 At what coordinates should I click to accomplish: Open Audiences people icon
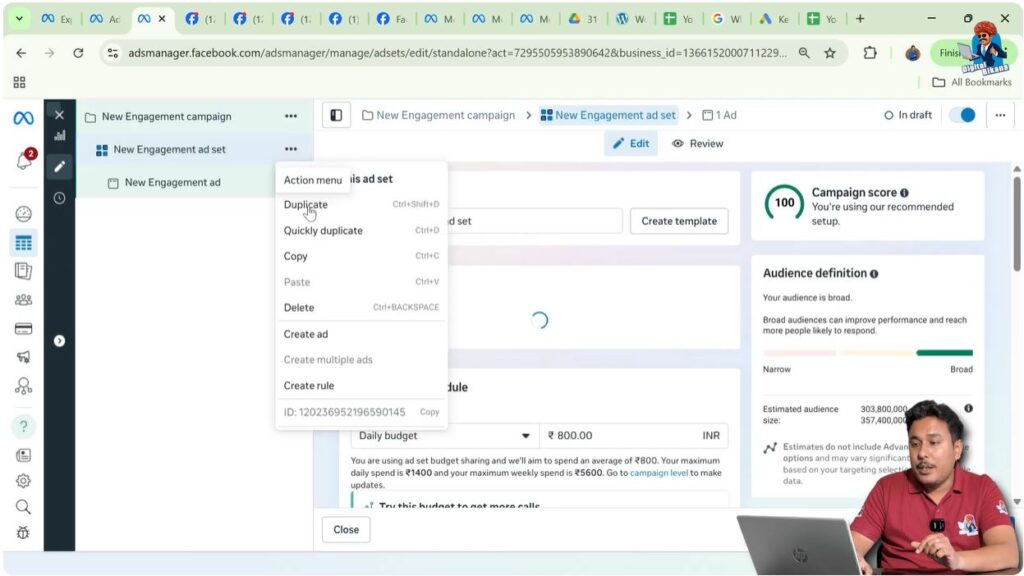[x=24, y=300]
